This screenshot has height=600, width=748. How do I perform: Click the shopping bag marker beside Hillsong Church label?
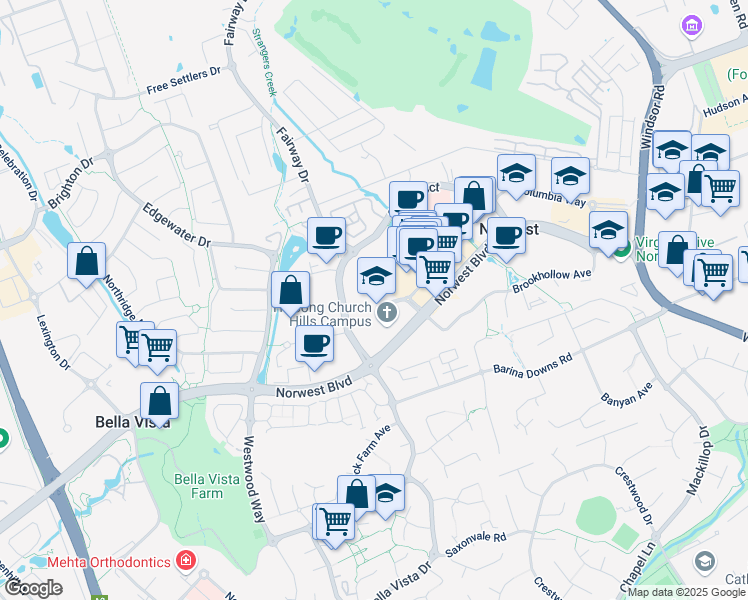tap(291, 294)
